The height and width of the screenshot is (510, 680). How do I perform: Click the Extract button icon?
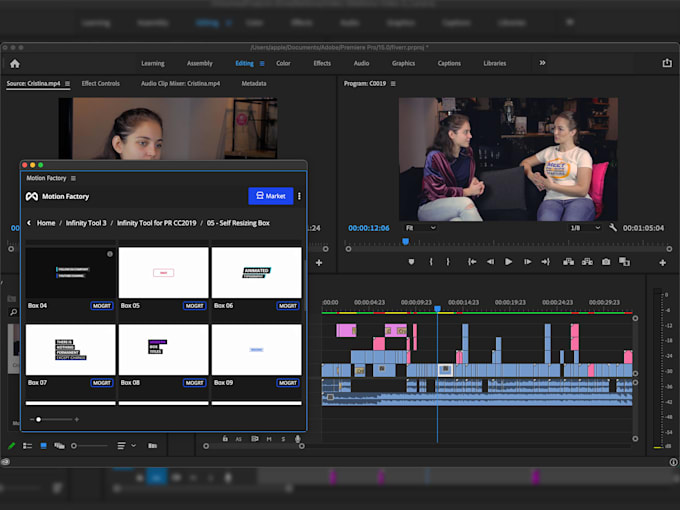click(587, 262)
